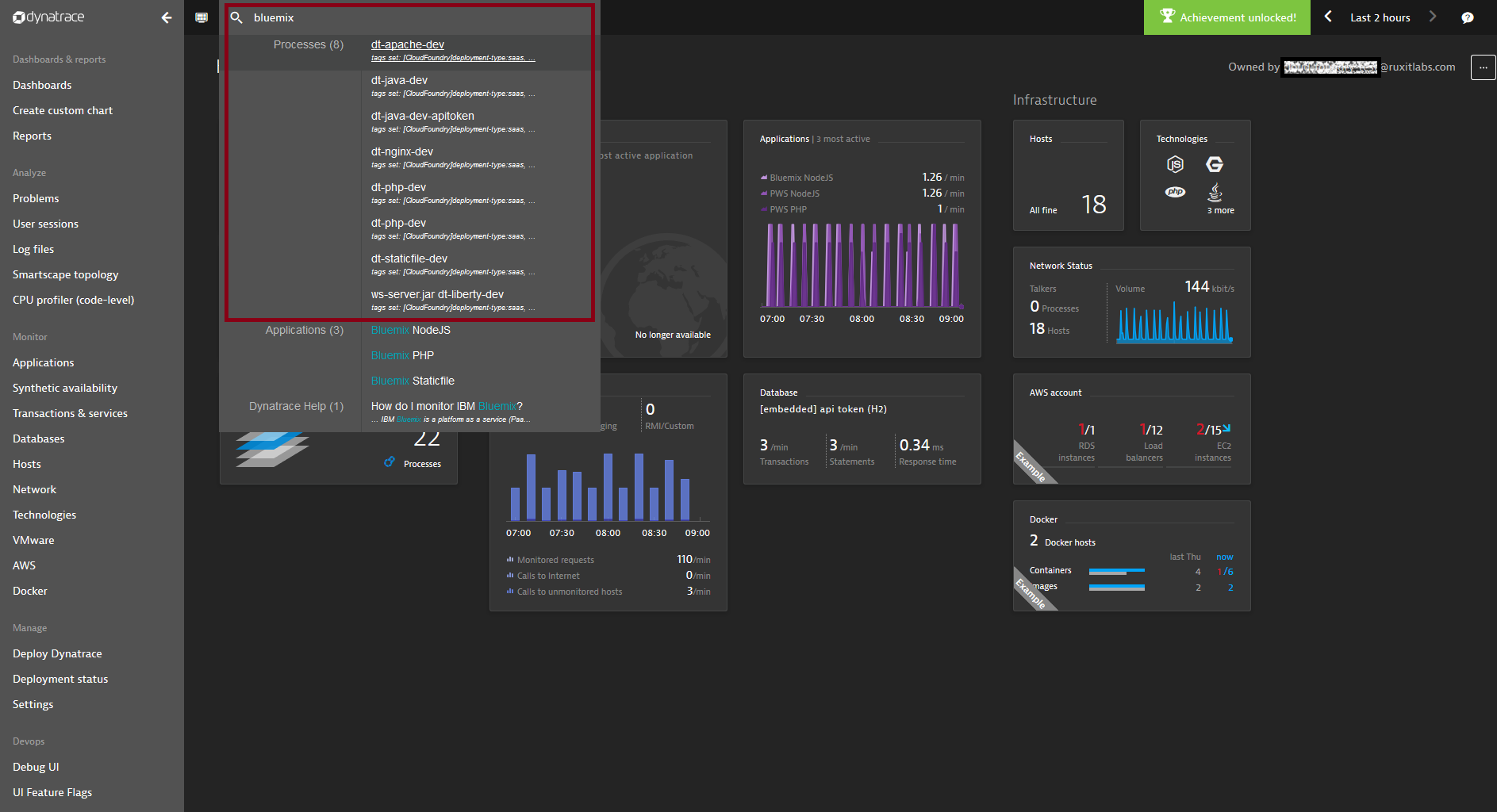Open the dashboard icon beside search
1497x812 pixels.
pyautogui.click(x=202, y=17)
